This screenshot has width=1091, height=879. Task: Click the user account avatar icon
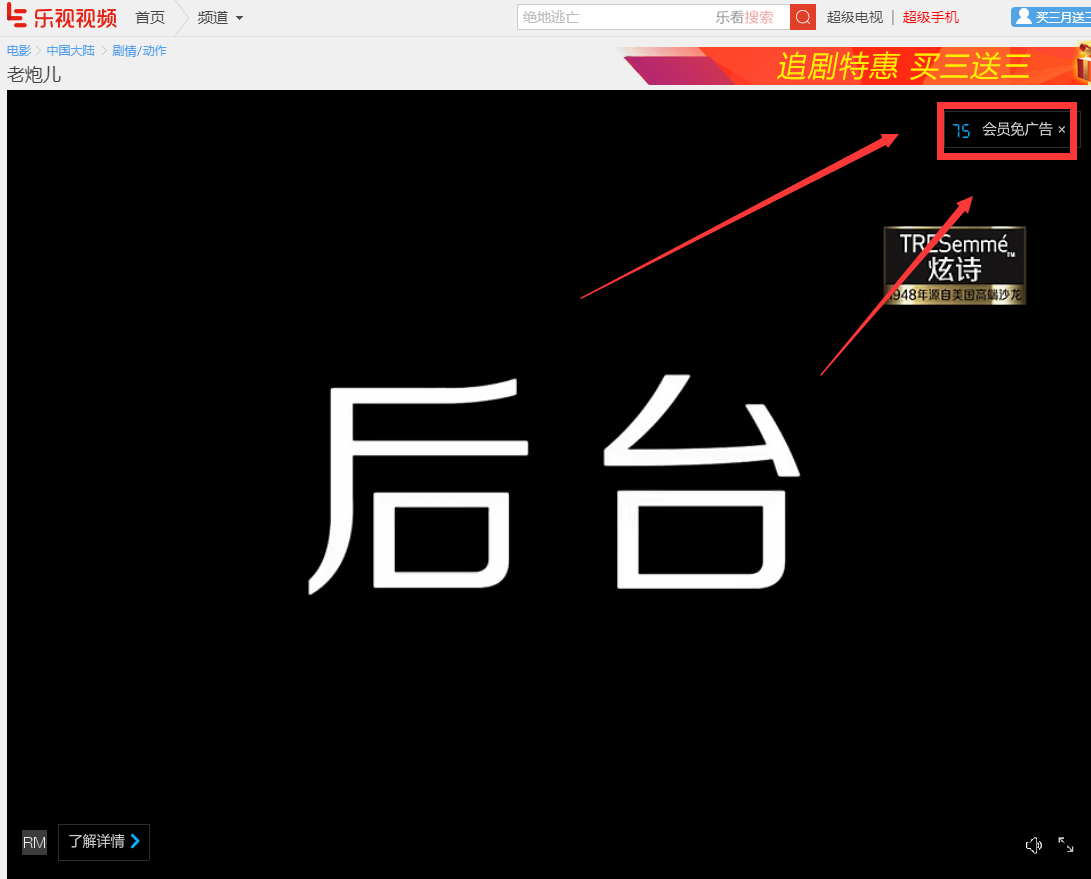1022,16
